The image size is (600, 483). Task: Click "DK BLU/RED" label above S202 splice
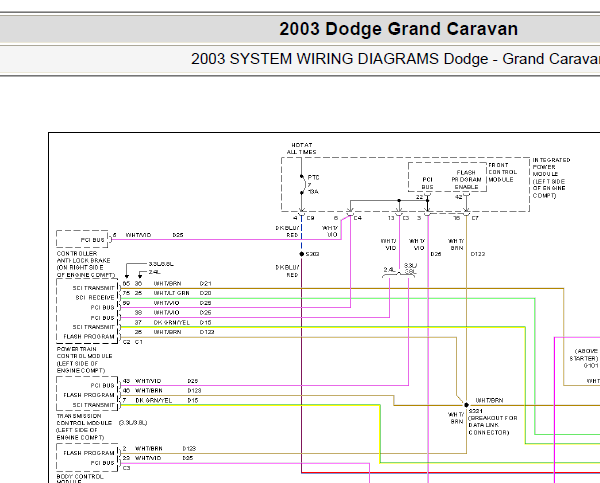click(x=287, y=232)
